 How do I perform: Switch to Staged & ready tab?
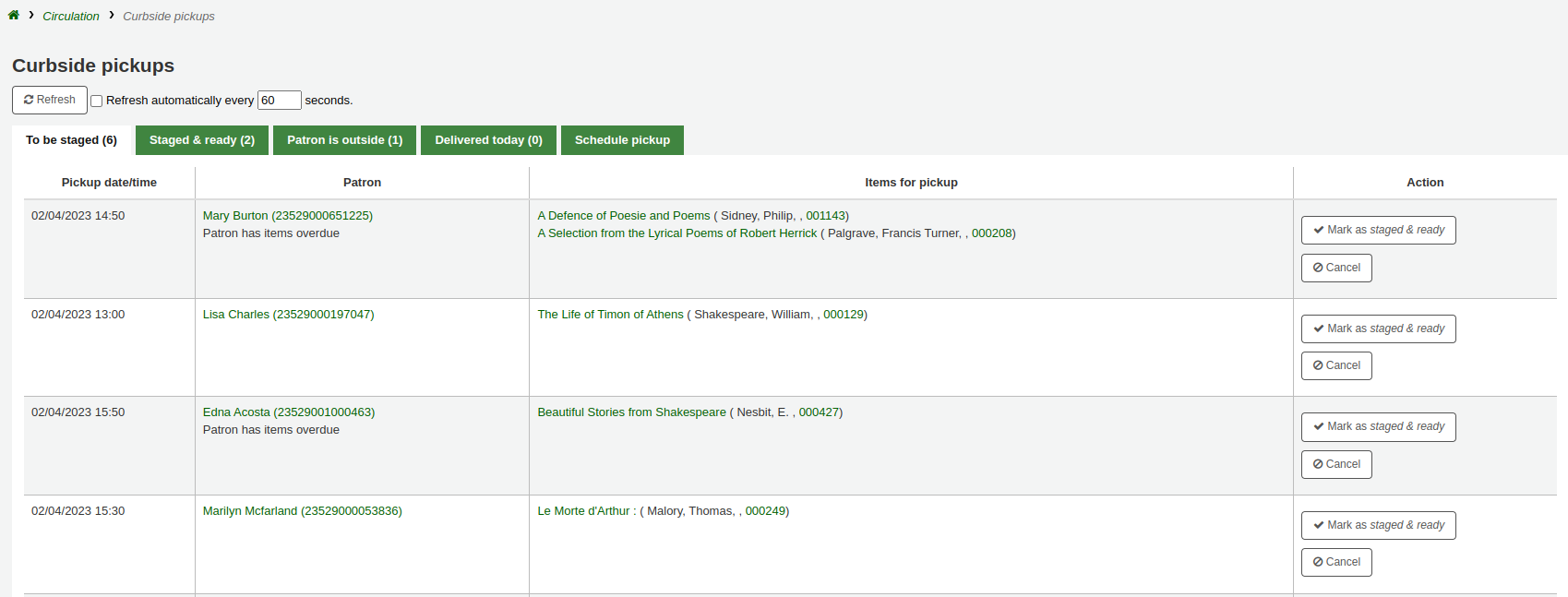coord(202,140)
